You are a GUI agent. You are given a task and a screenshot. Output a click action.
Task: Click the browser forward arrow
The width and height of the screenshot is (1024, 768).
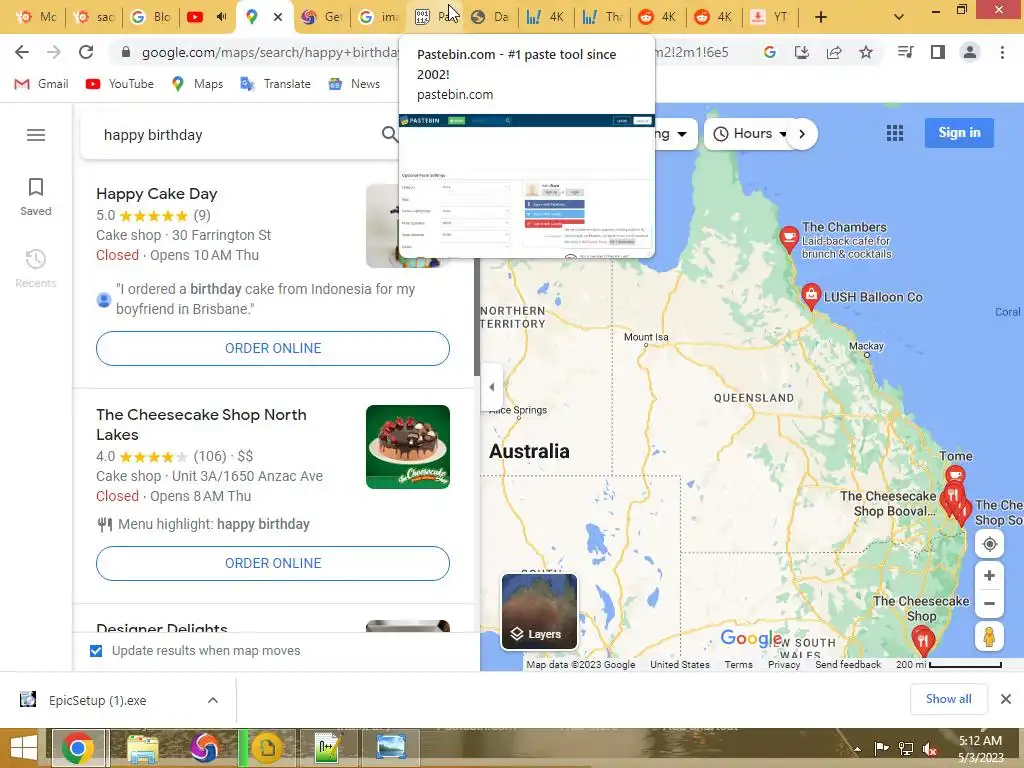point(54,52)
